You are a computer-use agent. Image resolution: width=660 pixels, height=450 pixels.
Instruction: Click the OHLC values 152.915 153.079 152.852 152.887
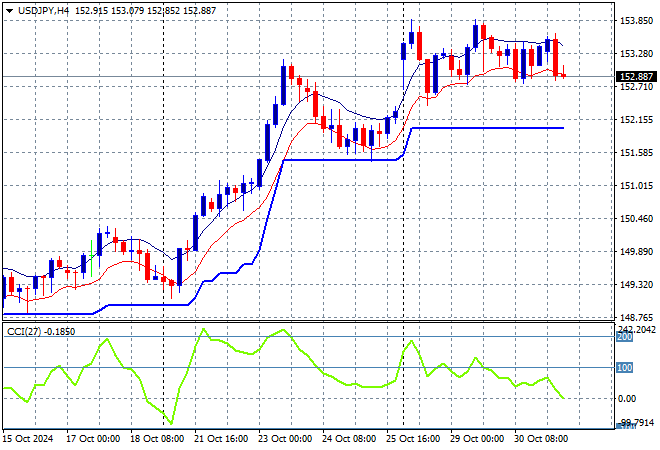coord(145,11)
